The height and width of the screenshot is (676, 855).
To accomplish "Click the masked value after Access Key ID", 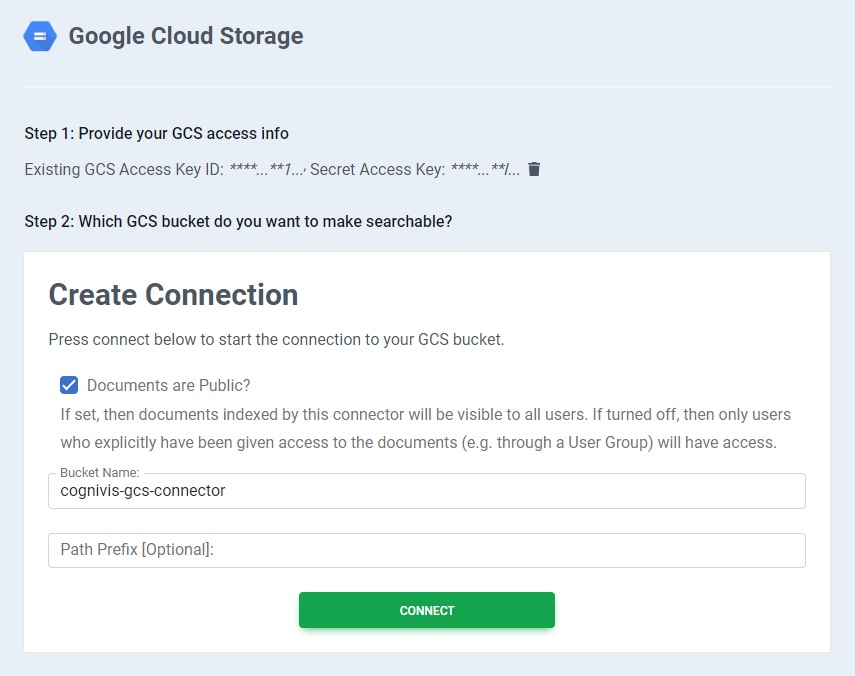I will coord(266,170).
